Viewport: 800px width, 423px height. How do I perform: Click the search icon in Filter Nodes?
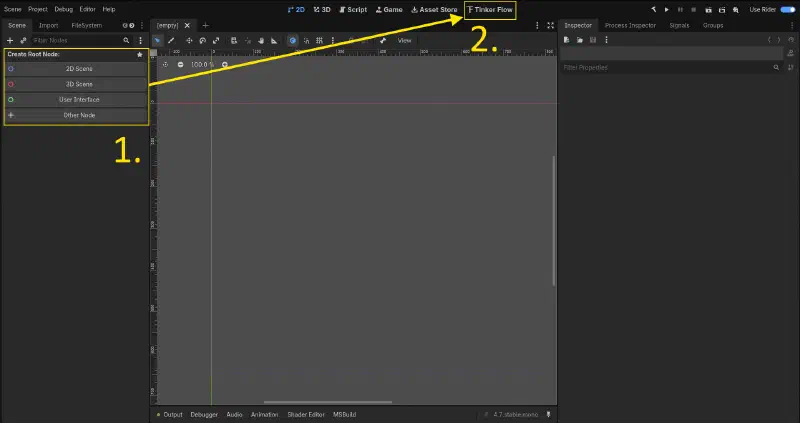pyautogui.click(x=126, y=40)
